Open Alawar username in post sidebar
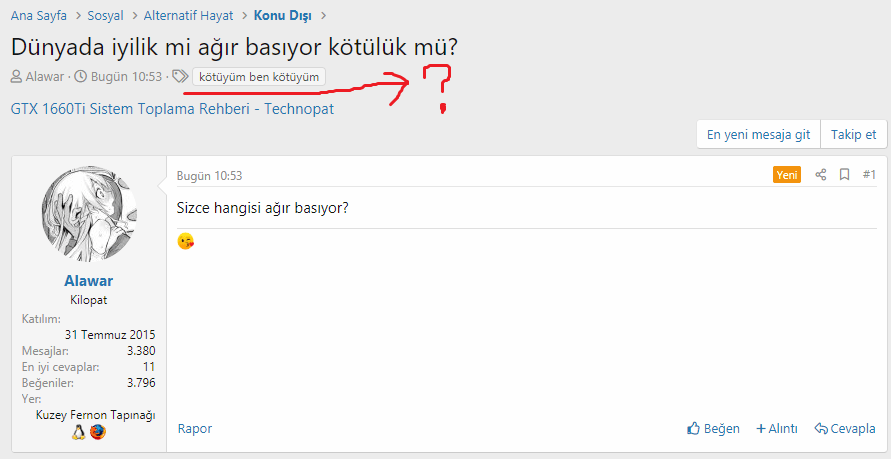The width and height of the screenshot is (891, 459). point(89,281)
